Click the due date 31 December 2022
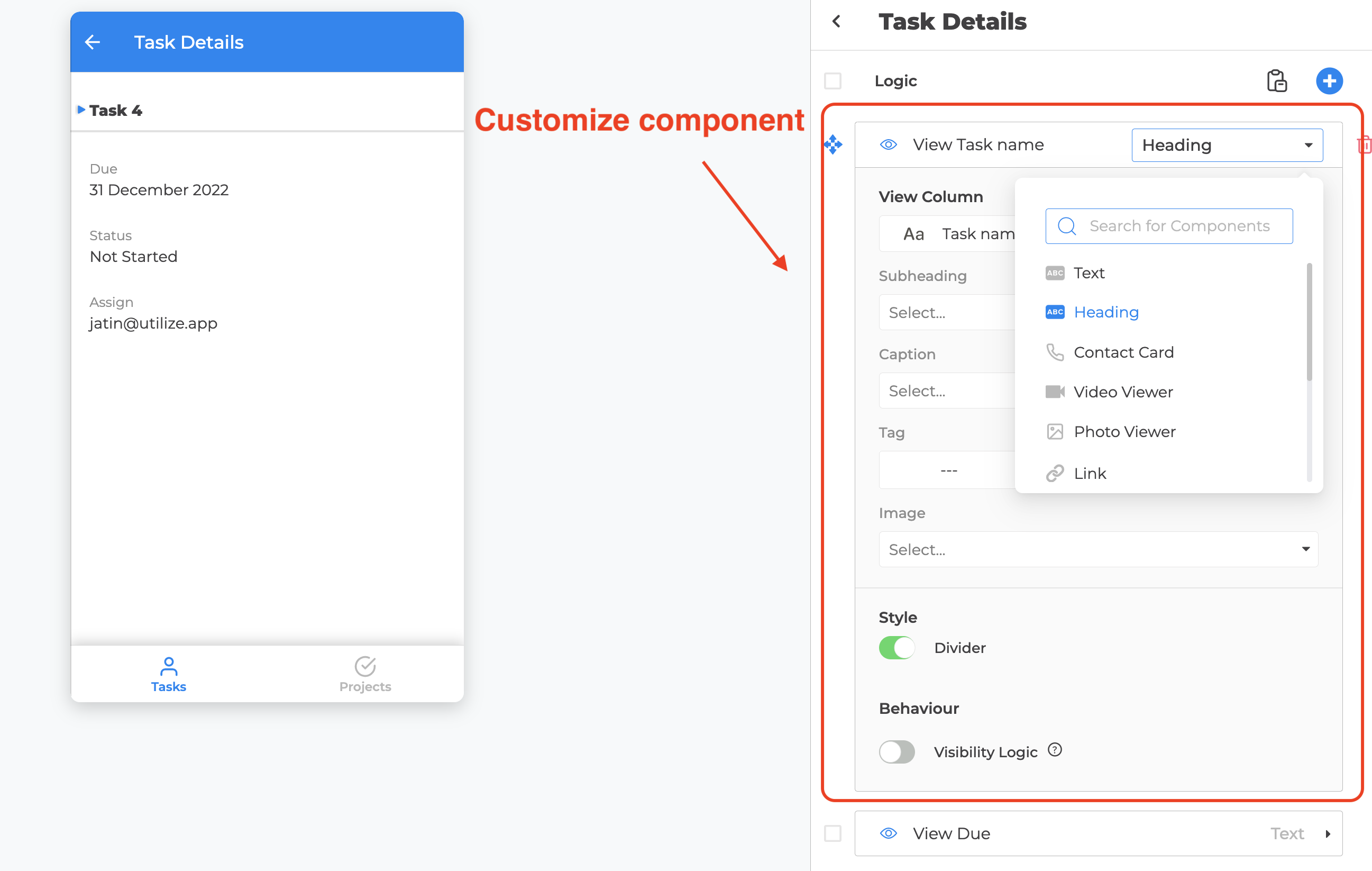This screenshot has height=871, width=1372. pos(159,190)
